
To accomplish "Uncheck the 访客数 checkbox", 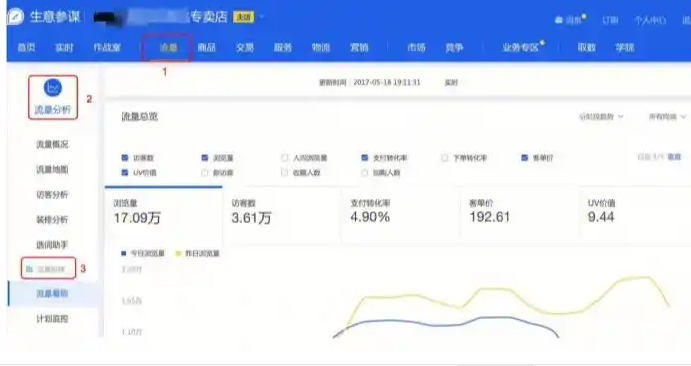I will (x=125, y=158).
